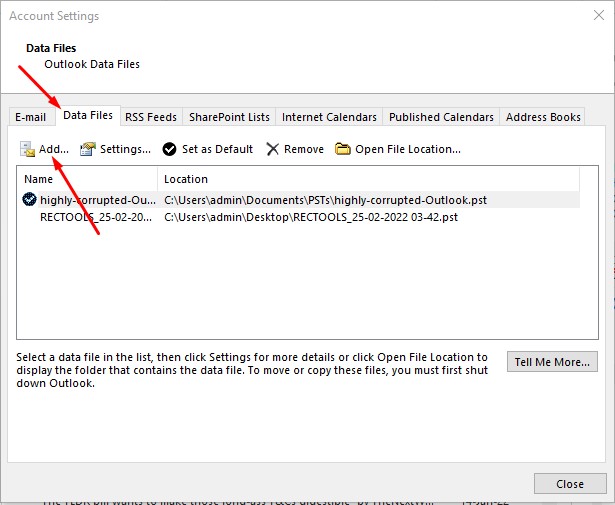Switch to the E-mail tab
The height and width of the screenshot is (505, 615).
point(31,117)
